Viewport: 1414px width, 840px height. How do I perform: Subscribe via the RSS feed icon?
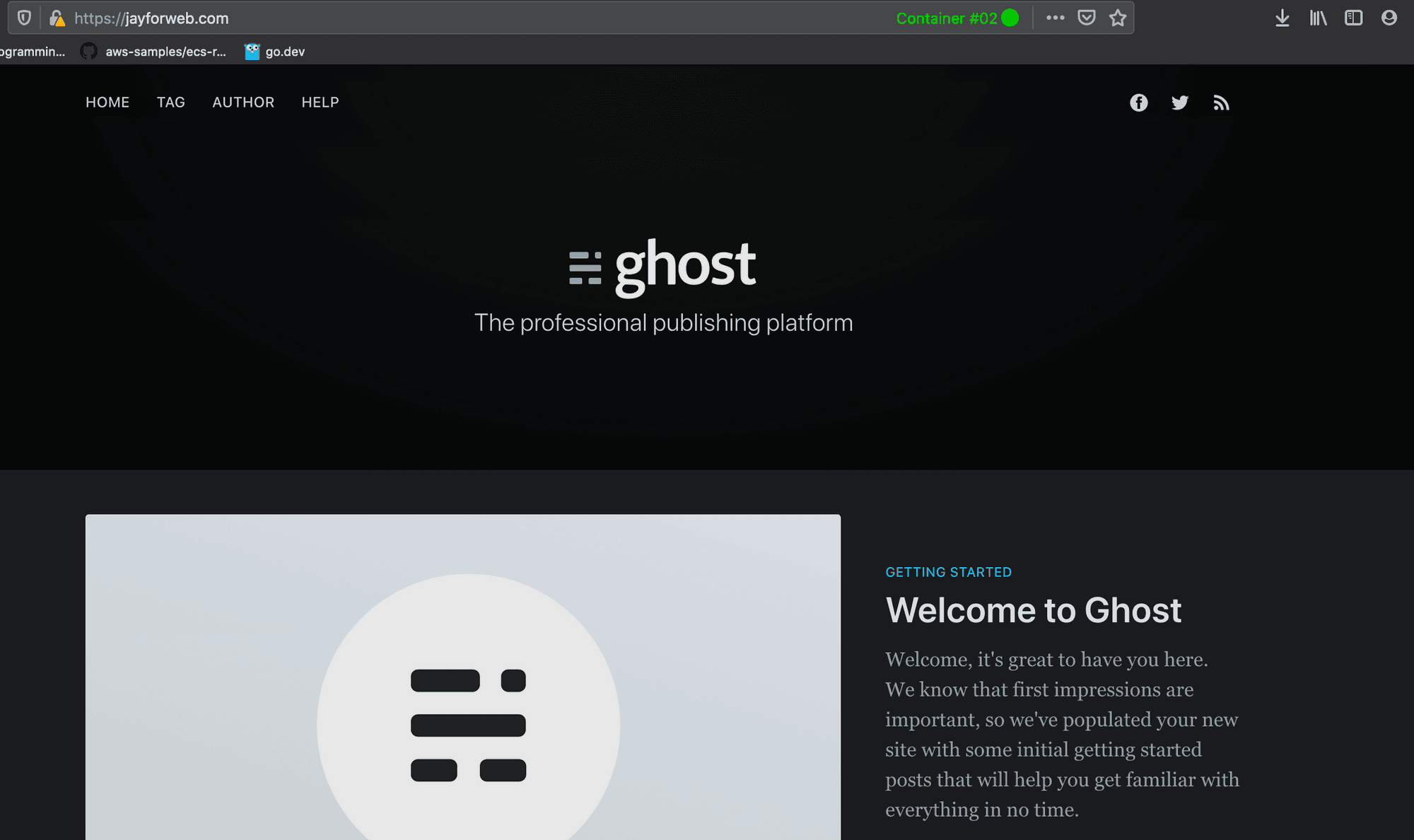(1221, 103)
